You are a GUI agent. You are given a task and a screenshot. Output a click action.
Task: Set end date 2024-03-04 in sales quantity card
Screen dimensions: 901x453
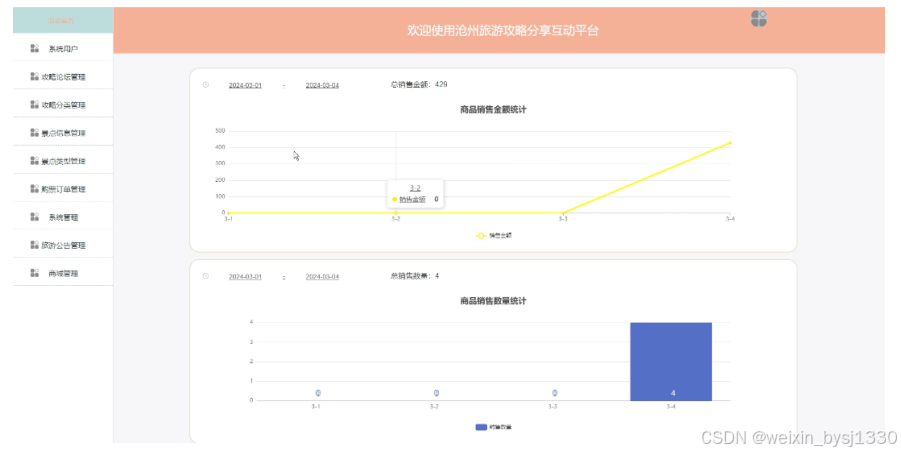pyautogui.click(x=322, y=277)
